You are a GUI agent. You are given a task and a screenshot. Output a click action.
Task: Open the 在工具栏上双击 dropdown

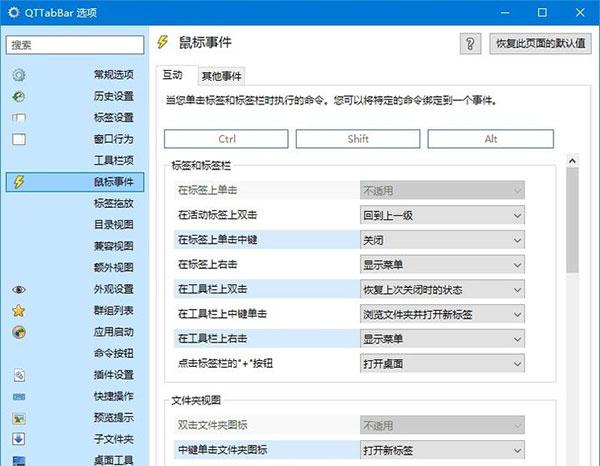pyautogui.click(x=442, y=290)
